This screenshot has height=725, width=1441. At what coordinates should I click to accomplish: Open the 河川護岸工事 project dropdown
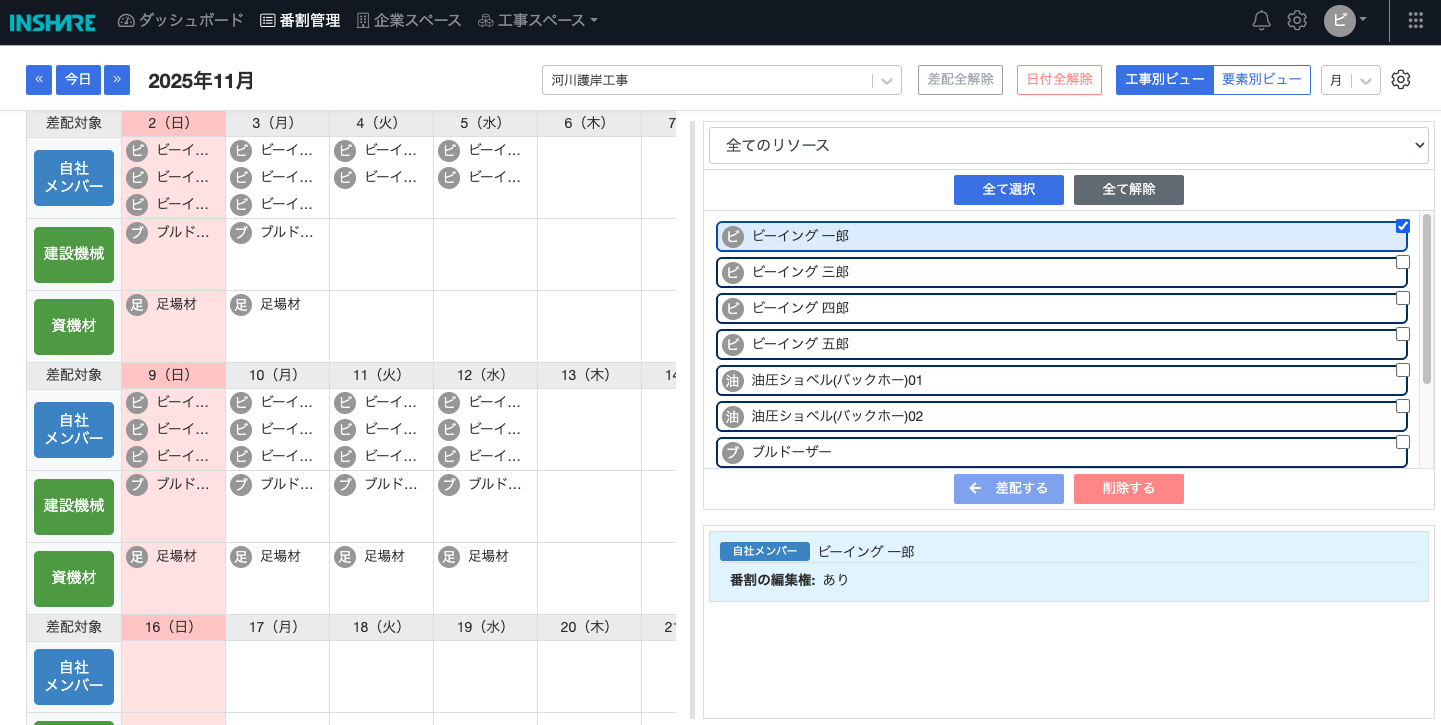click(x=722, y=80)
